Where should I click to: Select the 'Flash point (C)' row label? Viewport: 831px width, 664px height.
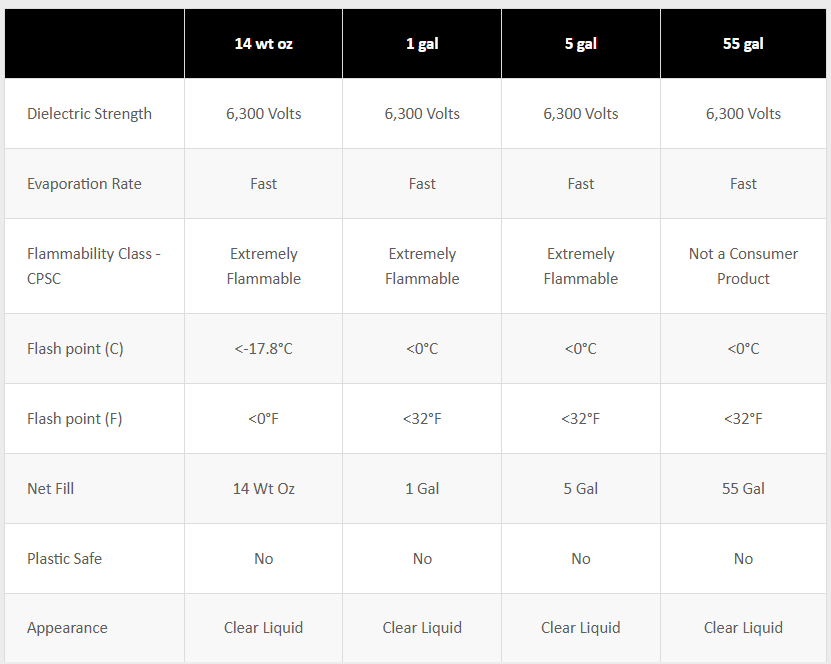point(75,349)
